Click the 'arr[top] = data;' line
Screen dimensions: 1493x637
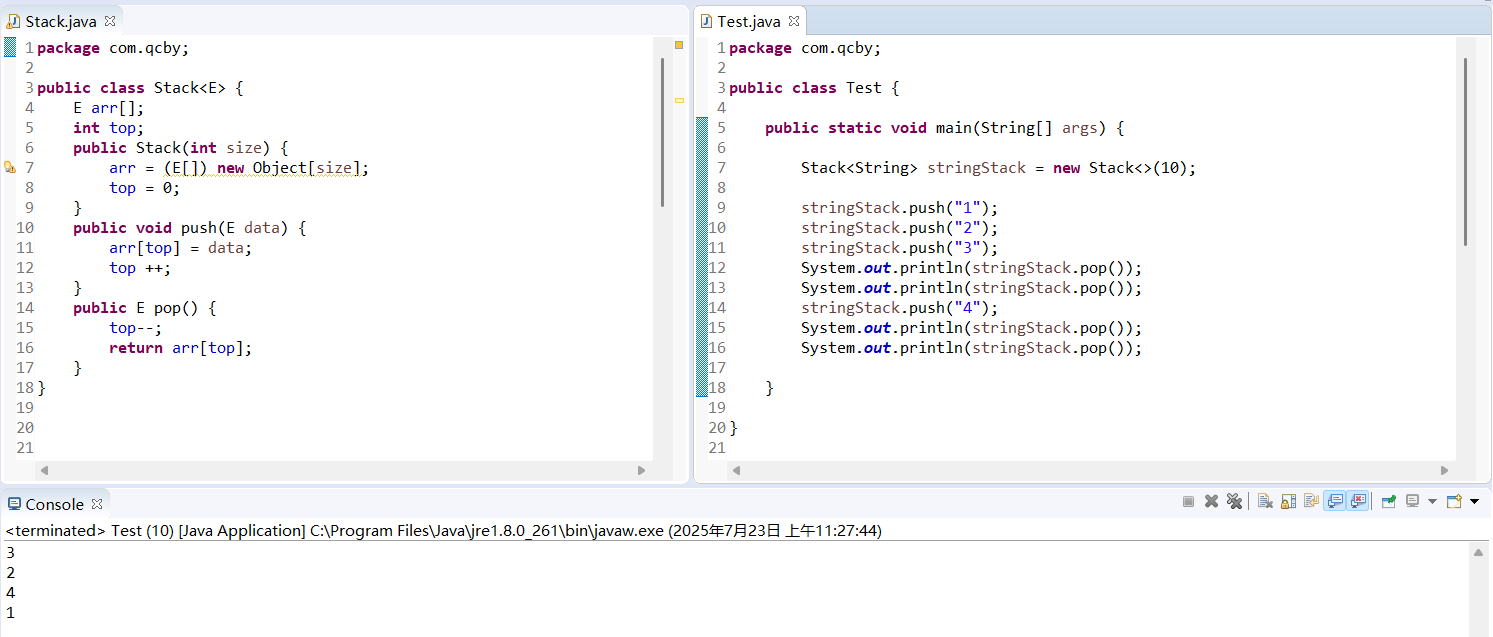click(x=180, y=248)
